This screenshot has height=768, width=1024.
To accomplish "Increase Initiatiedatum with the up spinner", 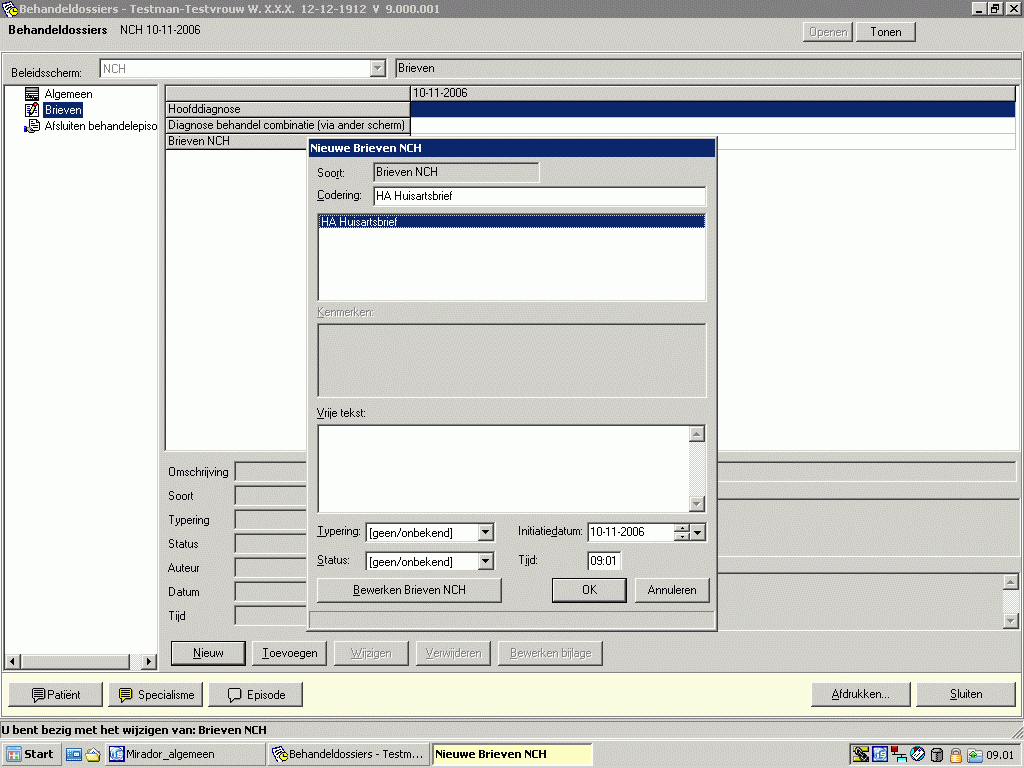I will (x=682, y=529).
